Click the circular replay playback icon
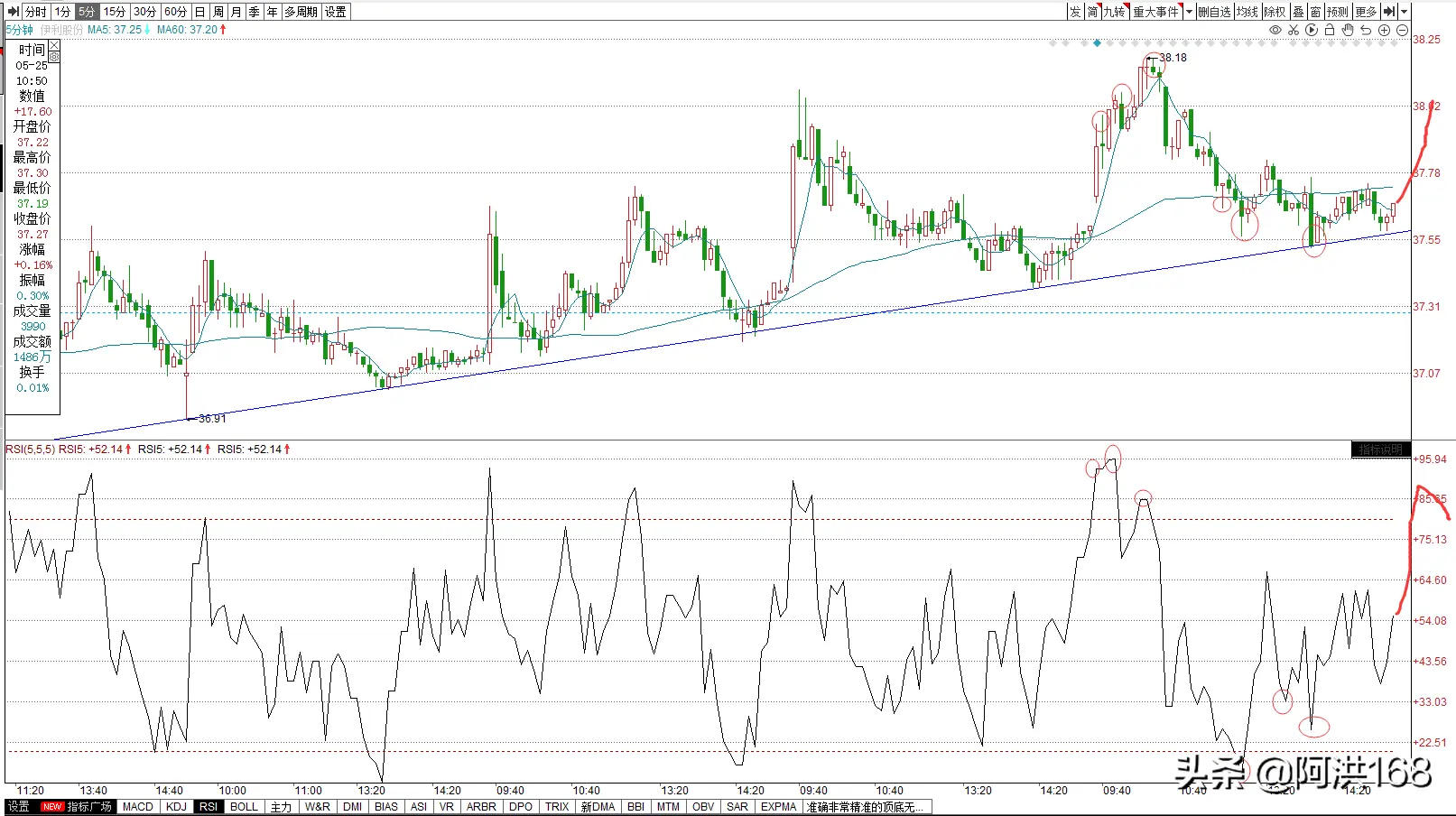1456x816 pixels. point(1311,30)
